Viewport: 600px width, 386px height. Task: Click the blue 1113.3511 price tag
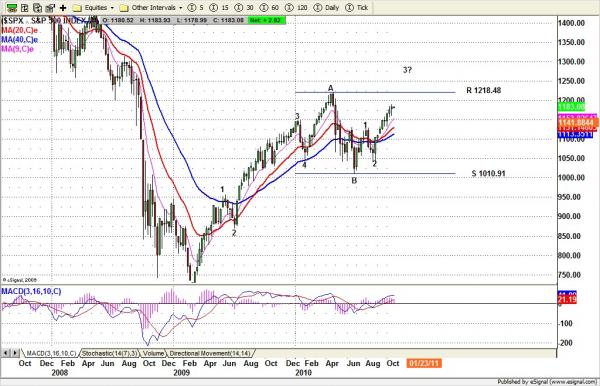575,134
